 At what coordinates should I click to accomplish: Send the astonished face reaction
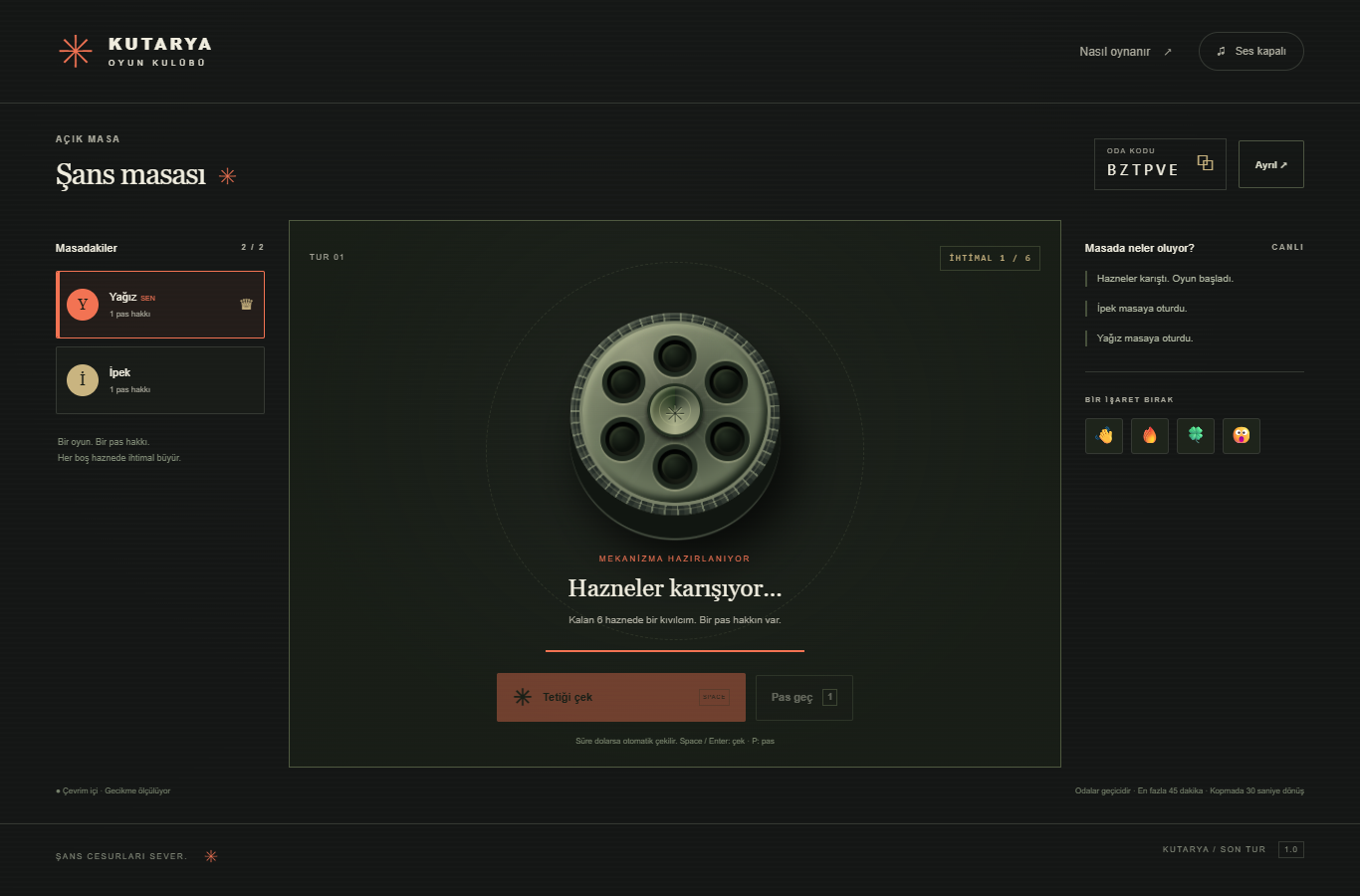coord(1242,436)
